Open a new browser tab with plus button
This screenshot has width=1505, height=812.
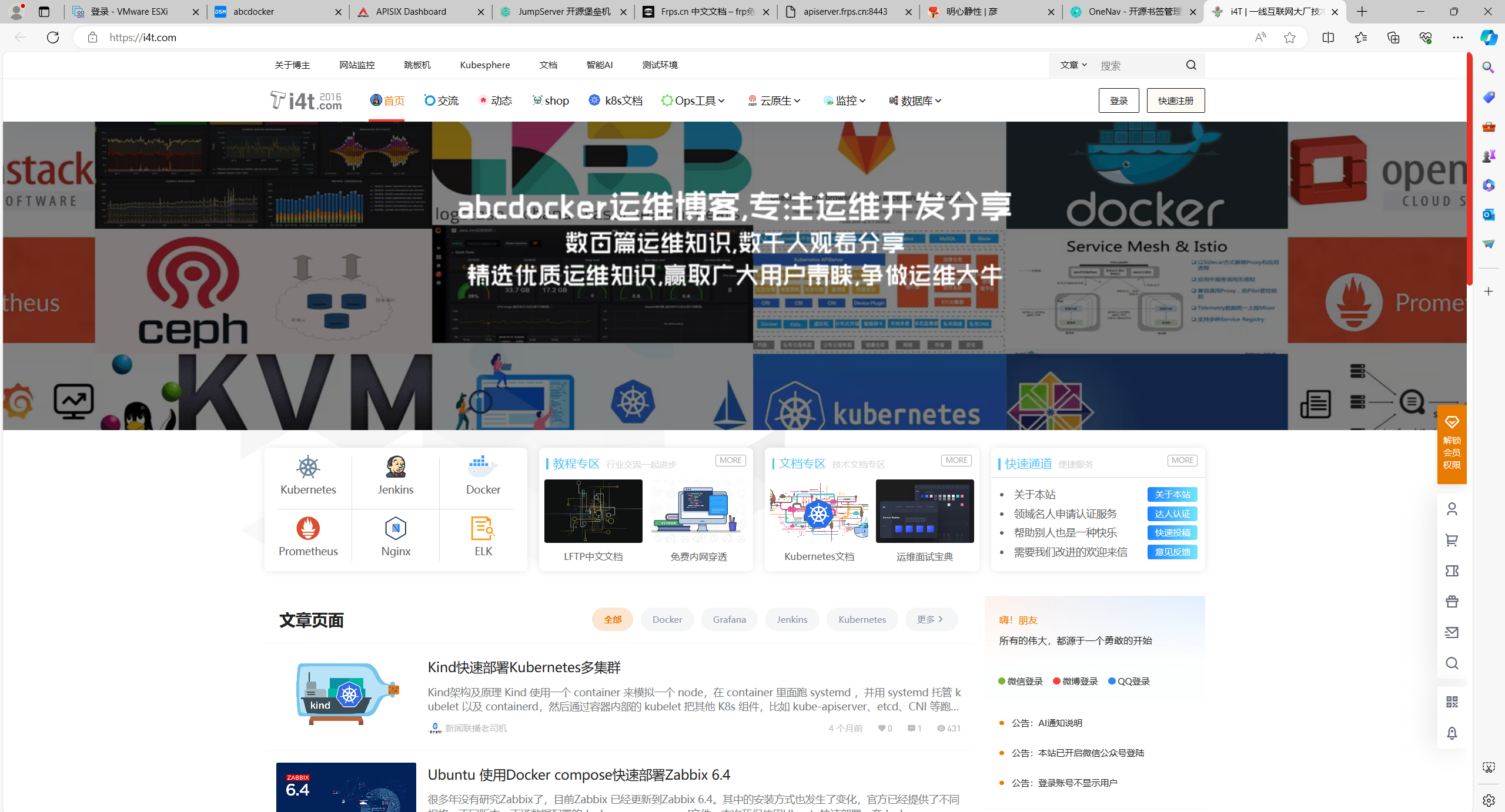[x=1362, y=12]
